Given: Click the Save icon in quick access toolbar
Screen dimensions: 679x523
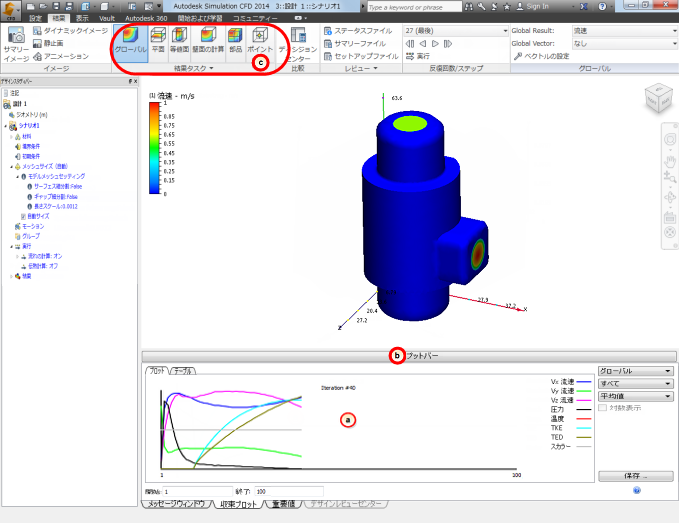Looking at the screenshot, I should tap(56, 6).
